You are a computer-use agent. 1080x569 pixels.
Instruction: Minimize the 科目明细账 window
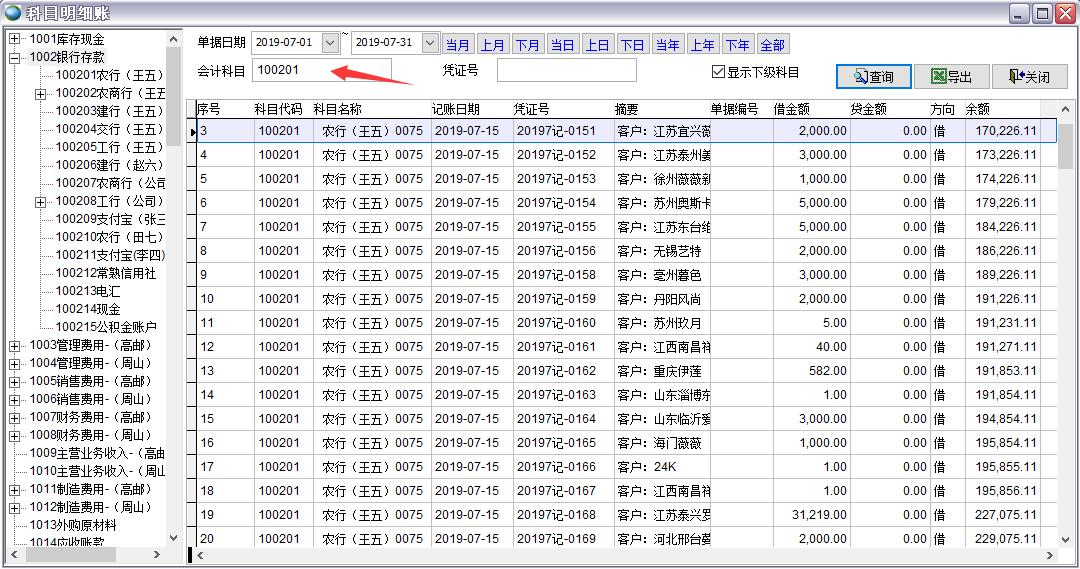click(x=1019, y=13)
